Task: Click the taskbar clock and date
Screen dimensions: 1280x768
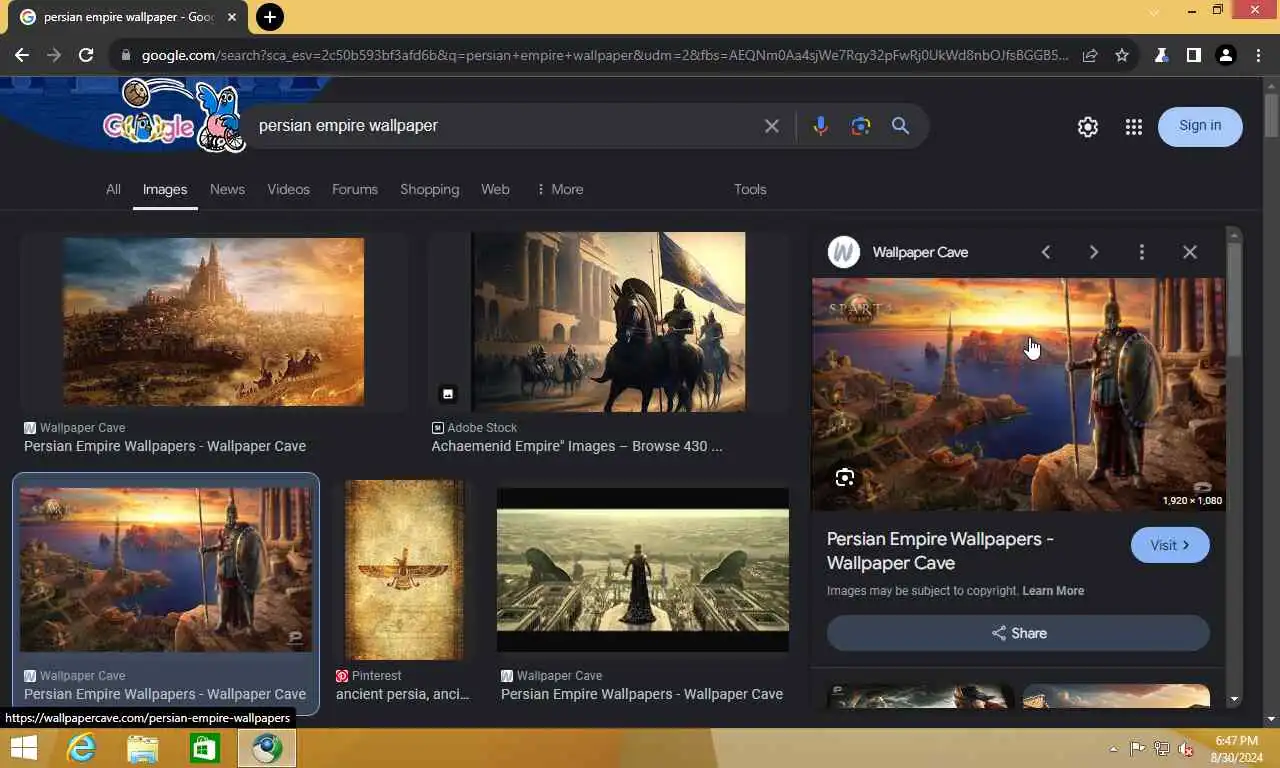Action: 1236,749
